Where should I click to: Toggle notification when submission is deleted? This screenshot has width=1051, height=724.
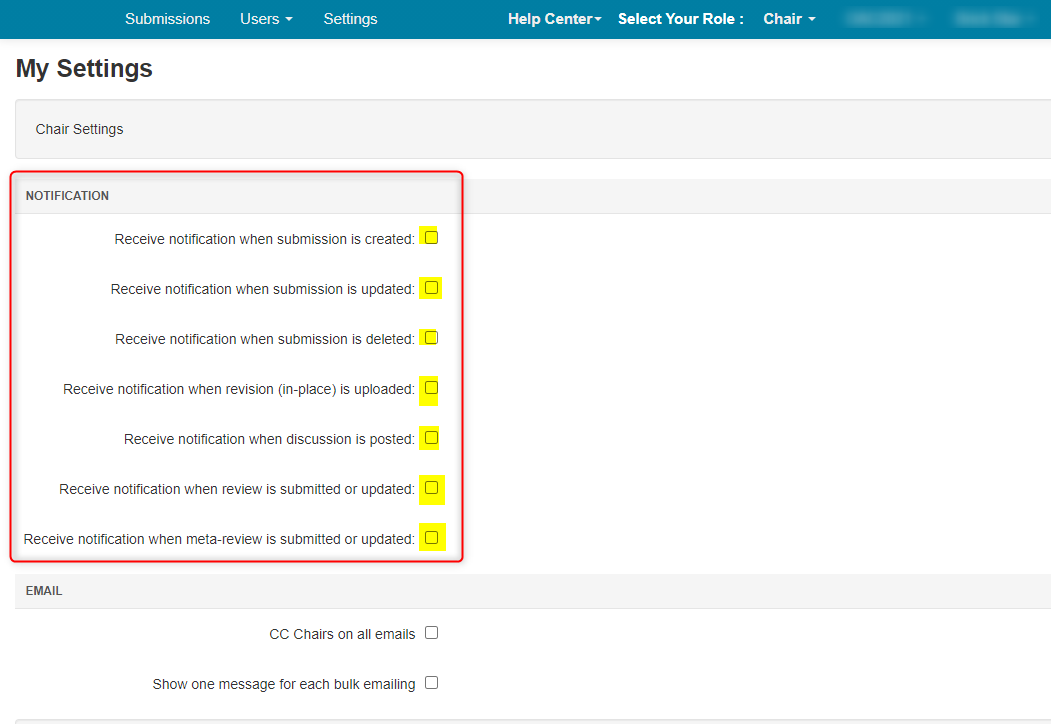point(431,337)
